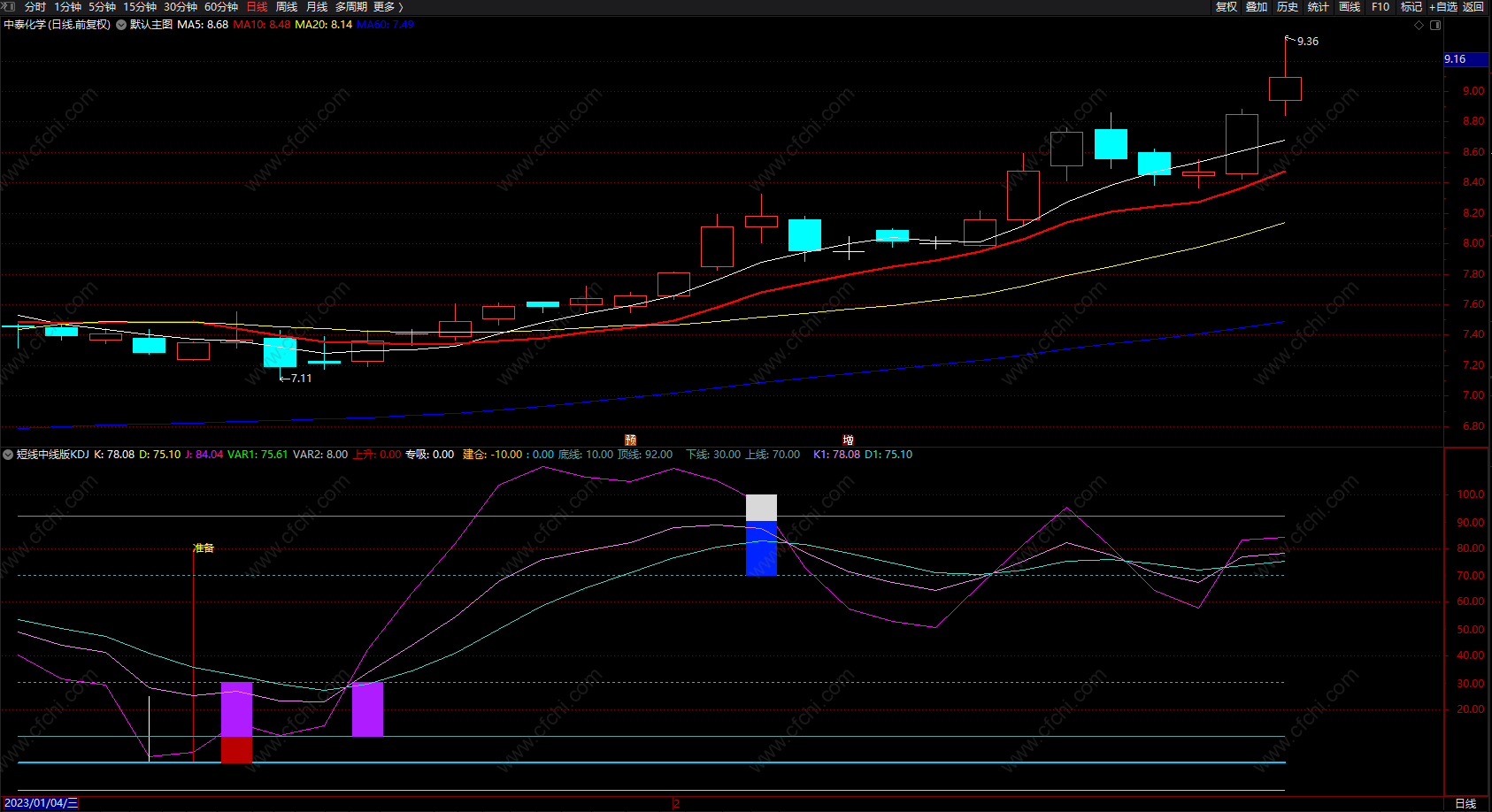Add the stock via +自选
This screenshot has height=812, width=1492.
(x=1442, y=7)
